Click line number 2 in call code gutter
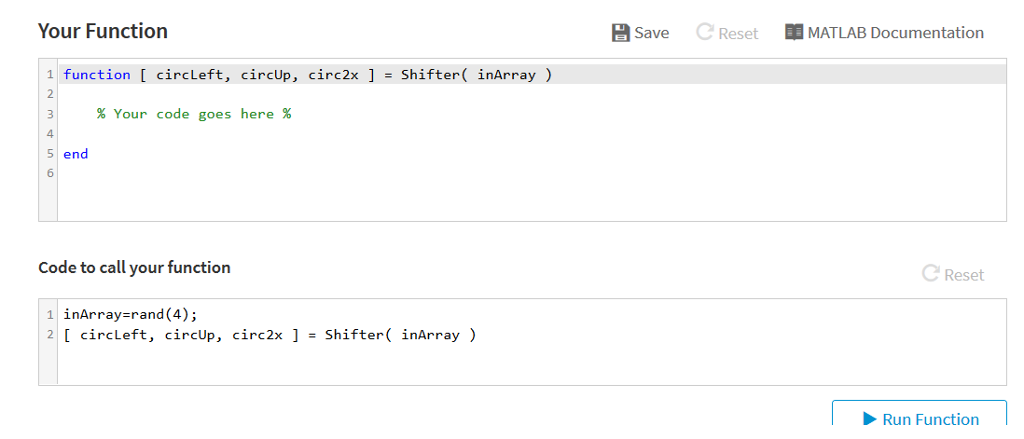The image size is (1024, 439). click(x=50, y=335)
